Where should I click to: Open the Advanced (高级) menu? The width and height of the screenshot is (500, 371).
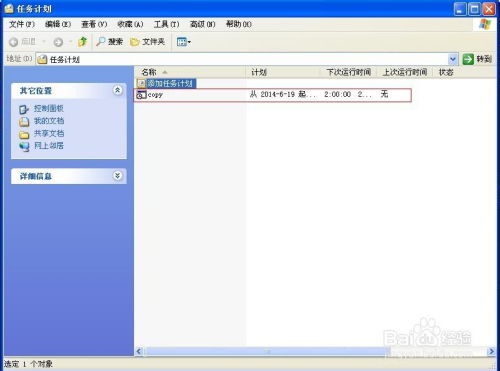click(202, 24)
